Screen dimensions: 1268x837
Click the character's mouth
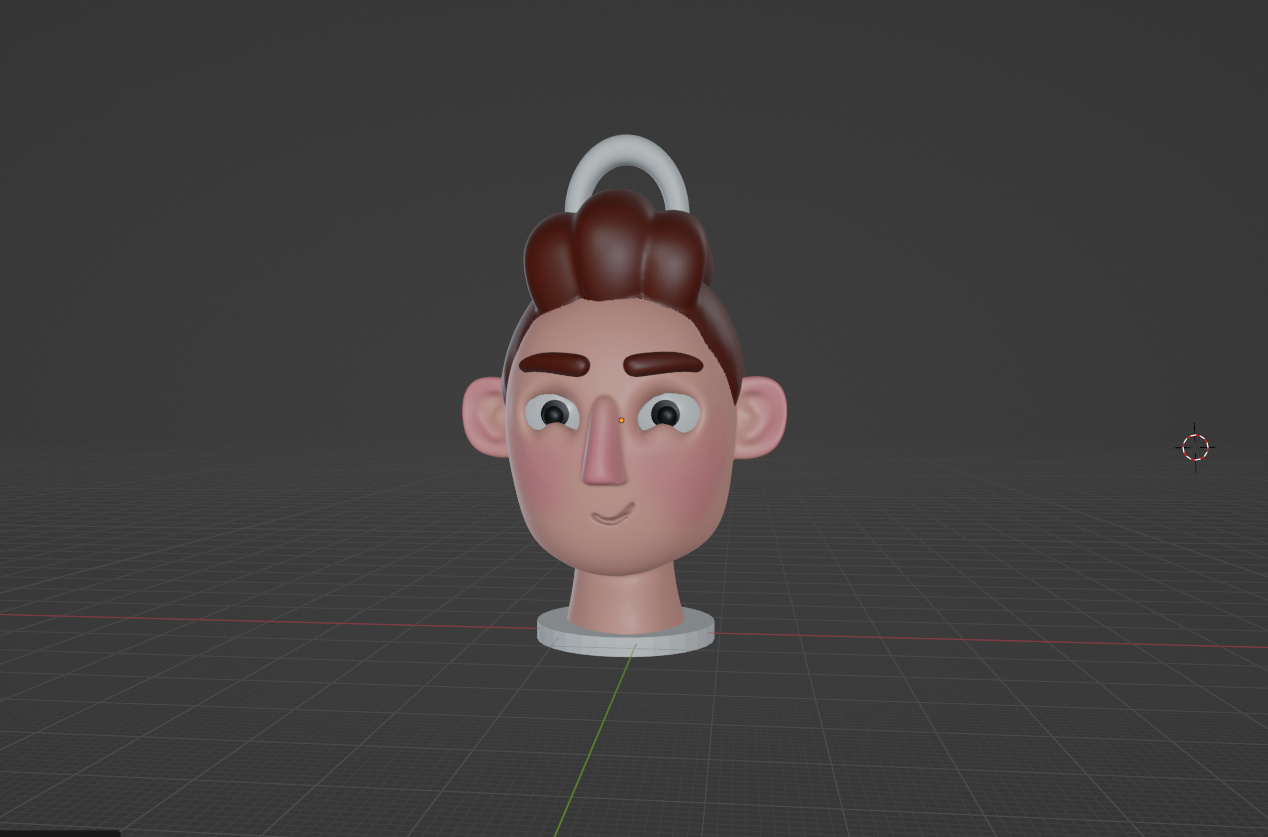click(615, 513)
